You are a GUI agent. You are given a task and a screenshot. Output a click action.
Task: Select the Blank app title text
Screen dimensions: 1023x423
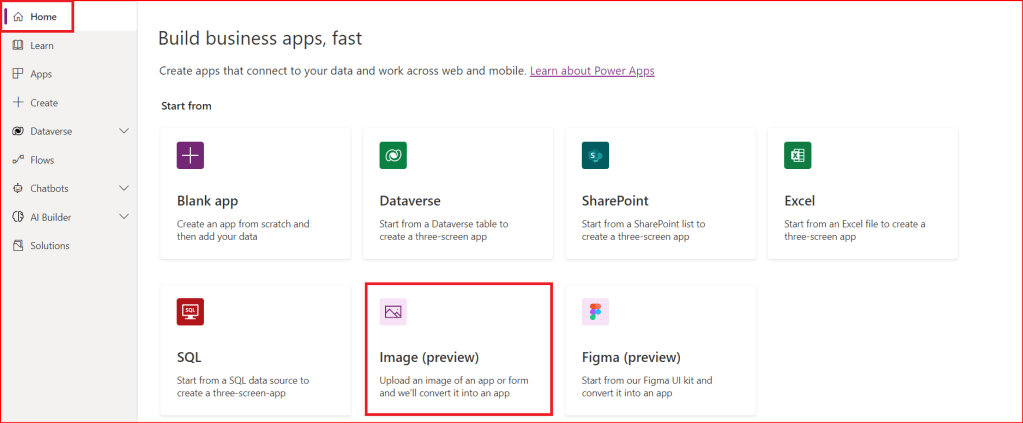pyautogui.click(x=207, y=201)
